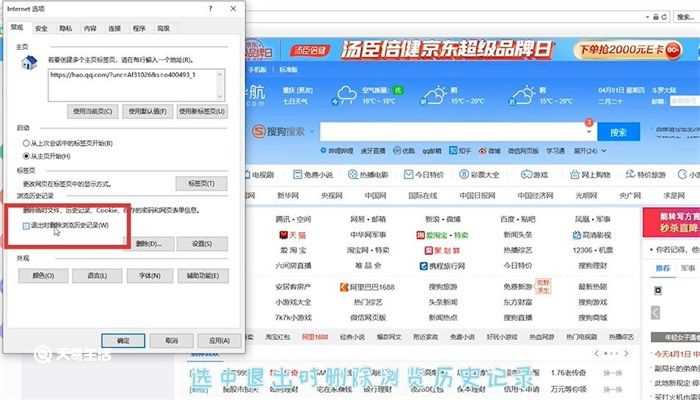Click the 特价旅游 icon in category bar
Screen dimensions: 700x400
click(630, 175)
